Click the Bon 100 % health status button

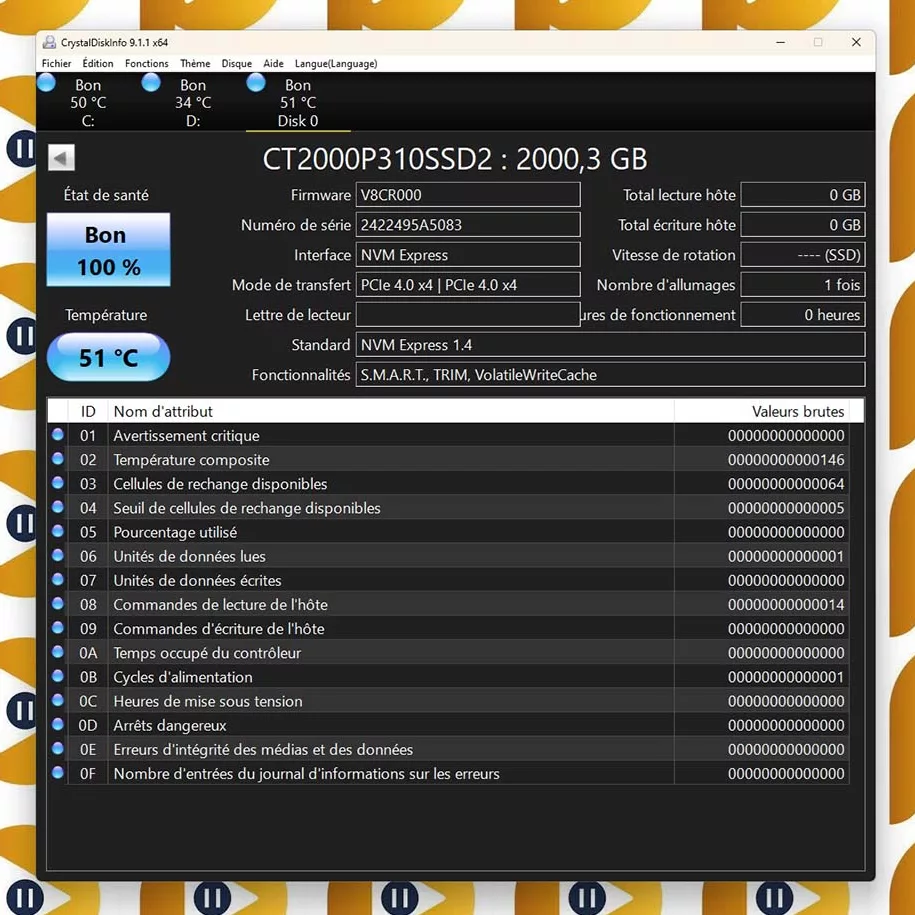point(109,250)
